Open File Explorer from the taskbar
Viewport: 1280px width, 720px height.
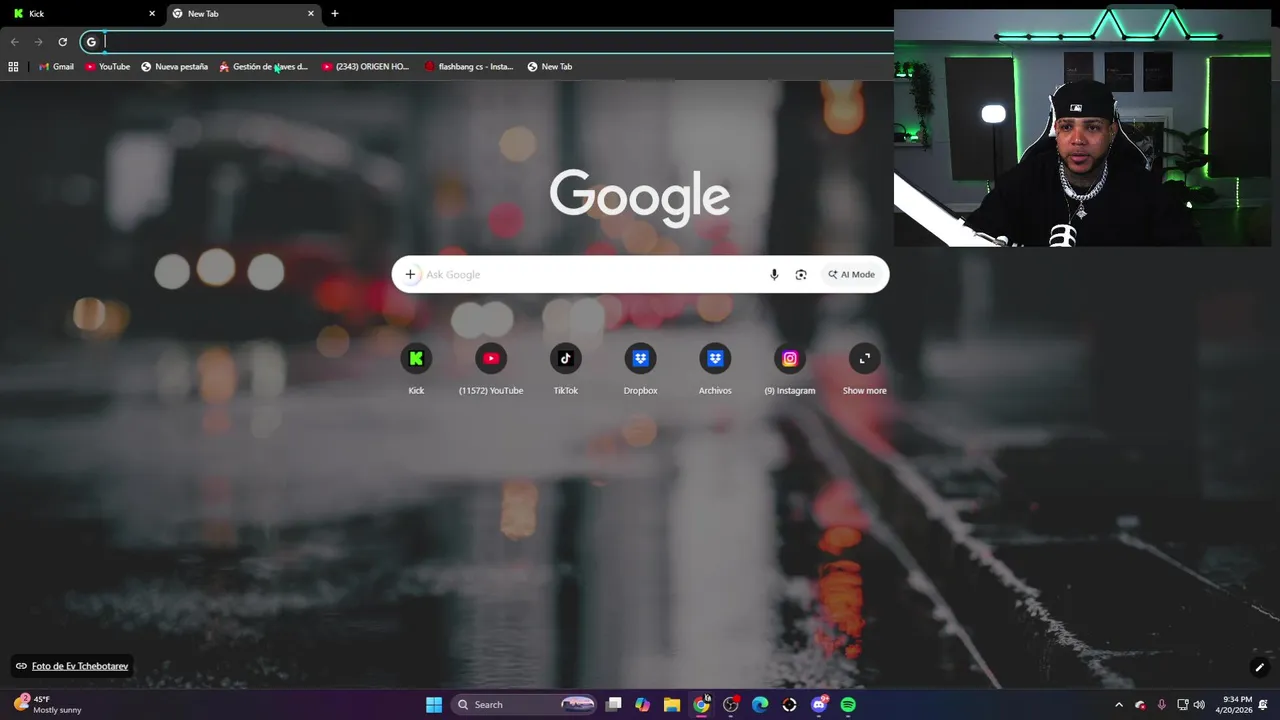[672, 705]
